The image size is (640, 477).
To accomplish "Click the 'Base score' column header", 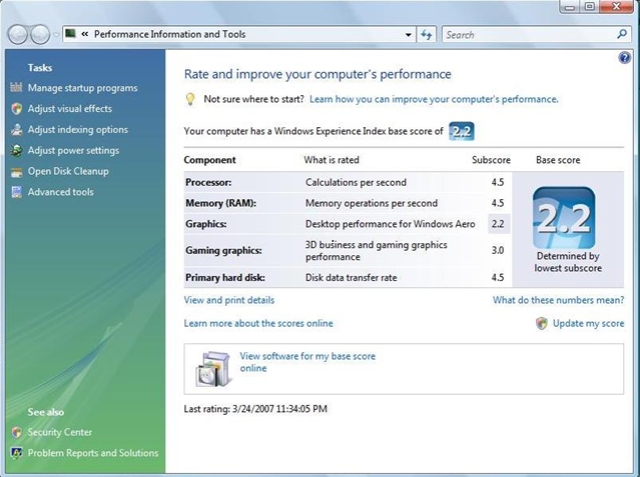I will click(x=558, y=160).
